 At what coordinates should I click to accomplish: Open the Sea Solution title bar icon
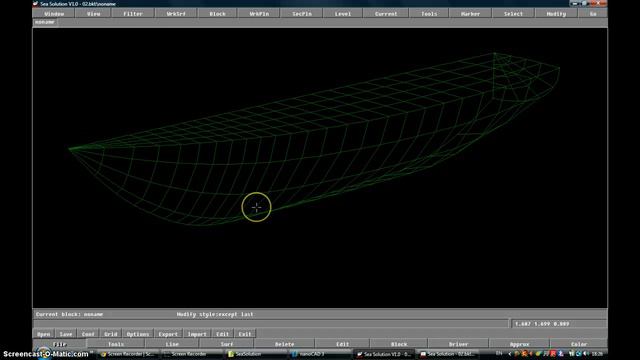36,4
